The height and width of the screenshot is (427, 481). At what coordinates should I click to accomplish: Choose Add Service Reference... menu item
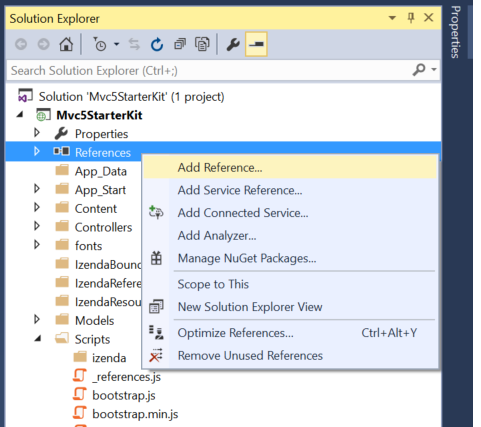click(290, 190)
